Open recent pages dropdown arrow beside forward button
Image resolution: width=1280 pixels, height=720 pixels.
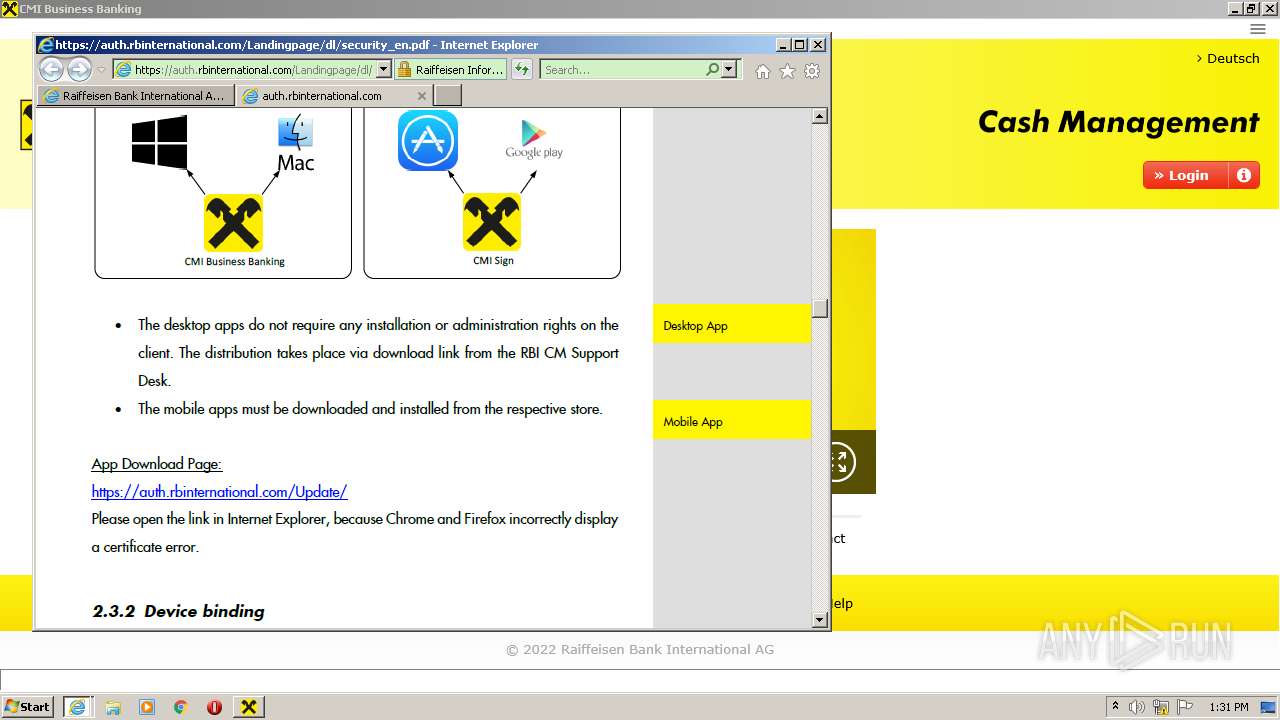[101, 70]
